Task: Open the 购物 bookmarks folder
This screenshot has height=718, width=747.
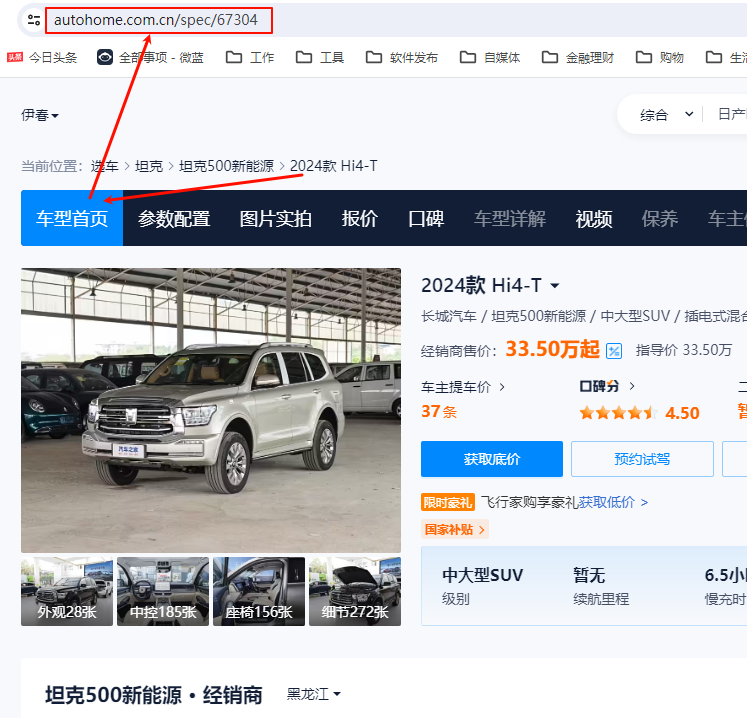Action: coord(660,58)
